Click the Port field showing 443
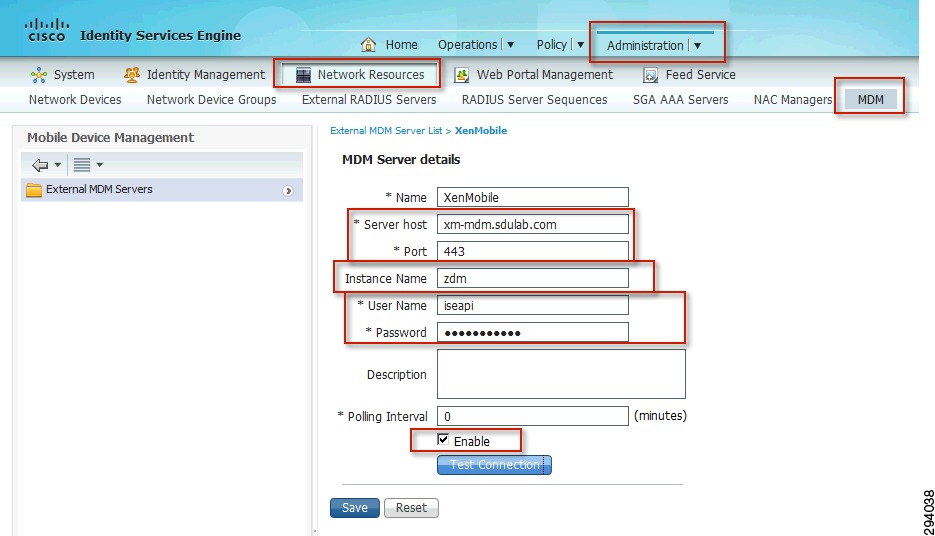 [532, 251]
